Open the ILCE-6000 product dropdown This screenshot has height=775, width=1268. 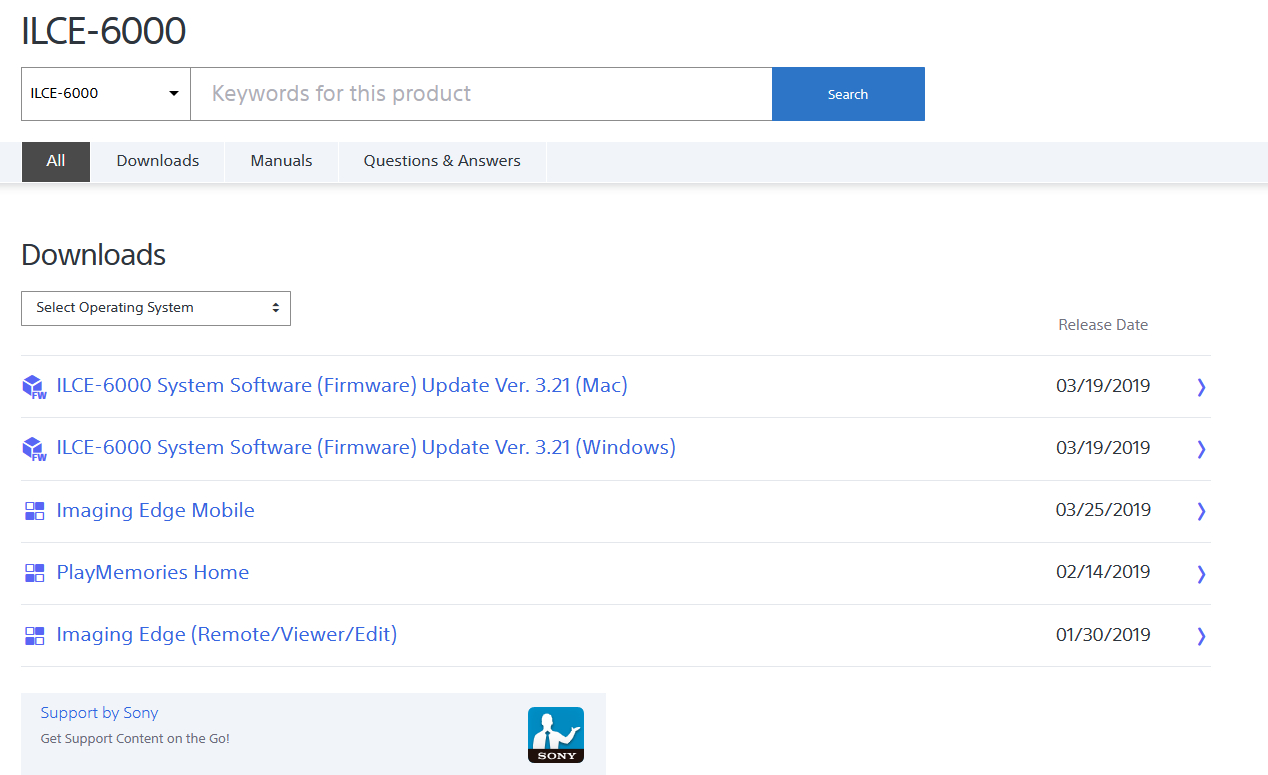[x=106, y=94]
